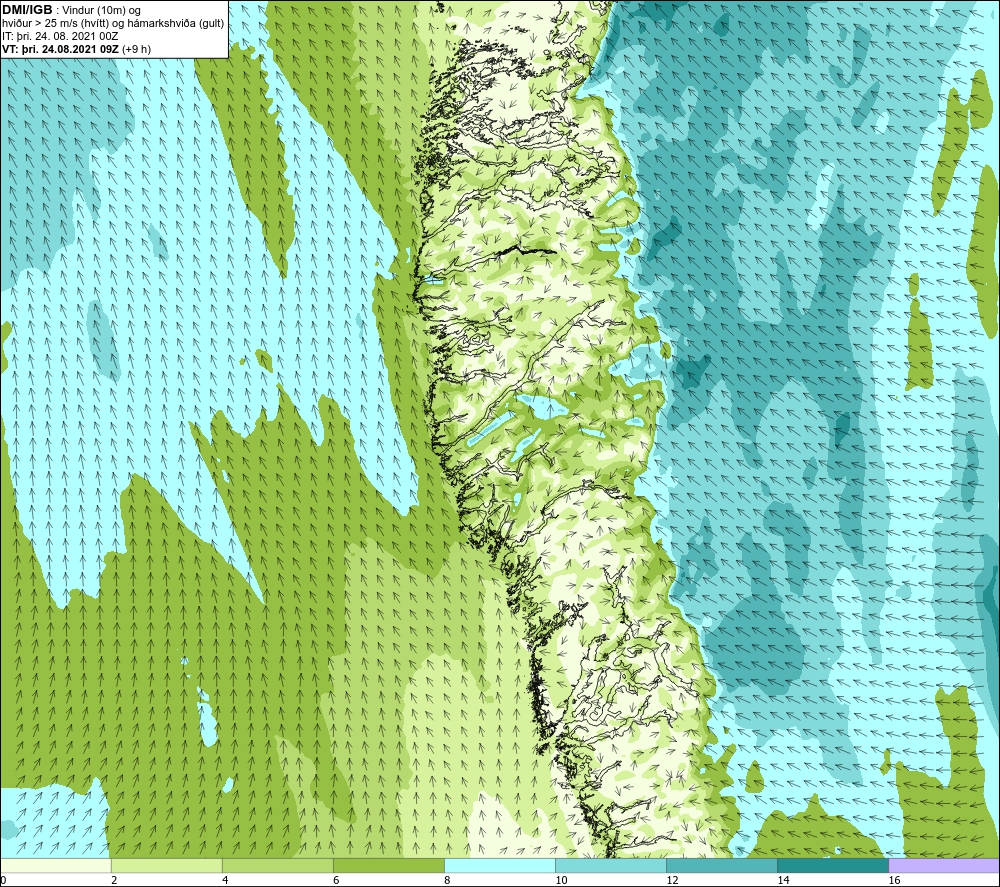Click the legend tick label 16
The height and width of the screenshot is (887, 1000).
[x=893, y=881]
